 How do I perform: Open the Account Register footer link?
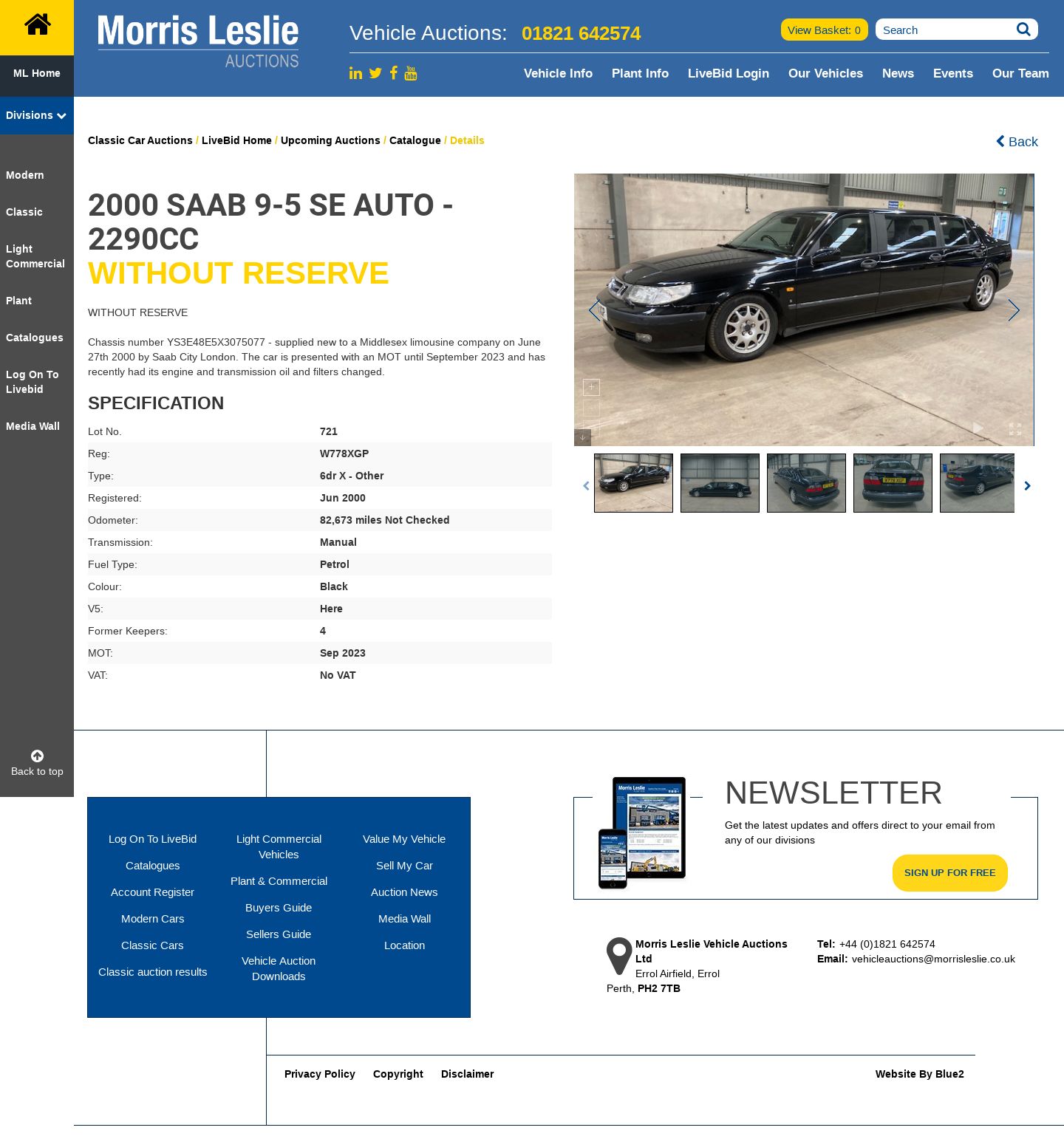(x=153, y=892)
